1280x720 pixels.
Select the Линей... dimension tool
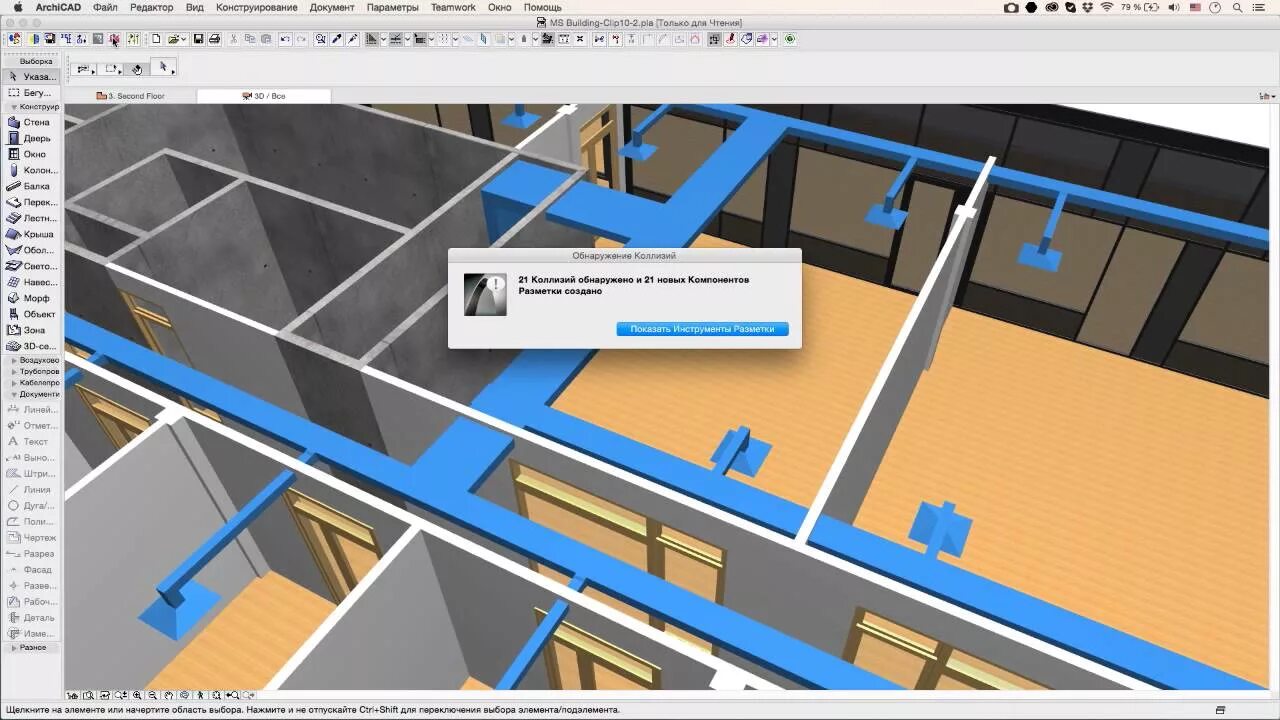pos(31,409)
